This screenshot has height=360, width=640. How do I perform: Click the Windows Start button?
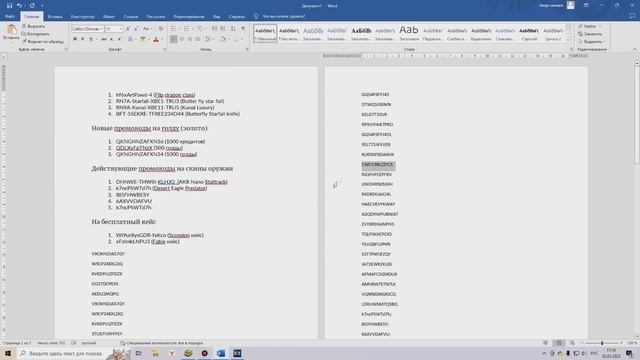click(8, 353)
